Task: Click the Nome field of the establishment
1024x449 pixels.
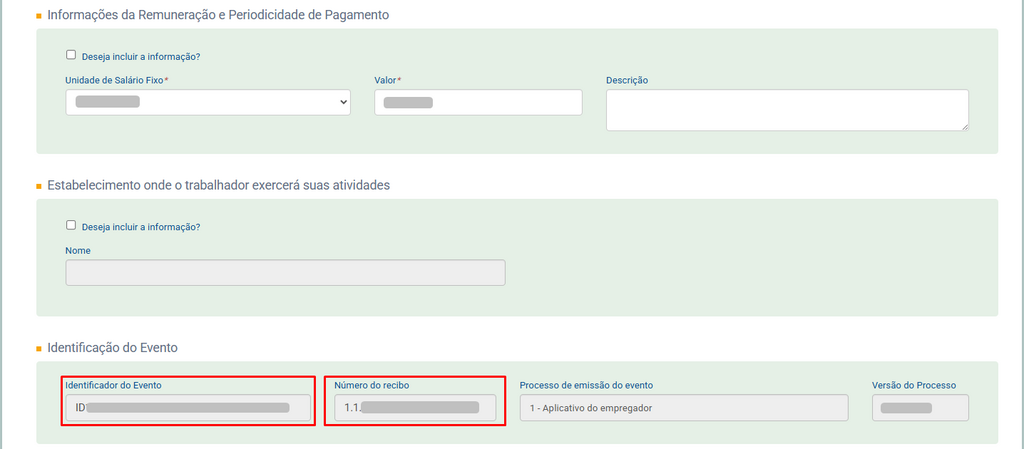Action: 285,273
